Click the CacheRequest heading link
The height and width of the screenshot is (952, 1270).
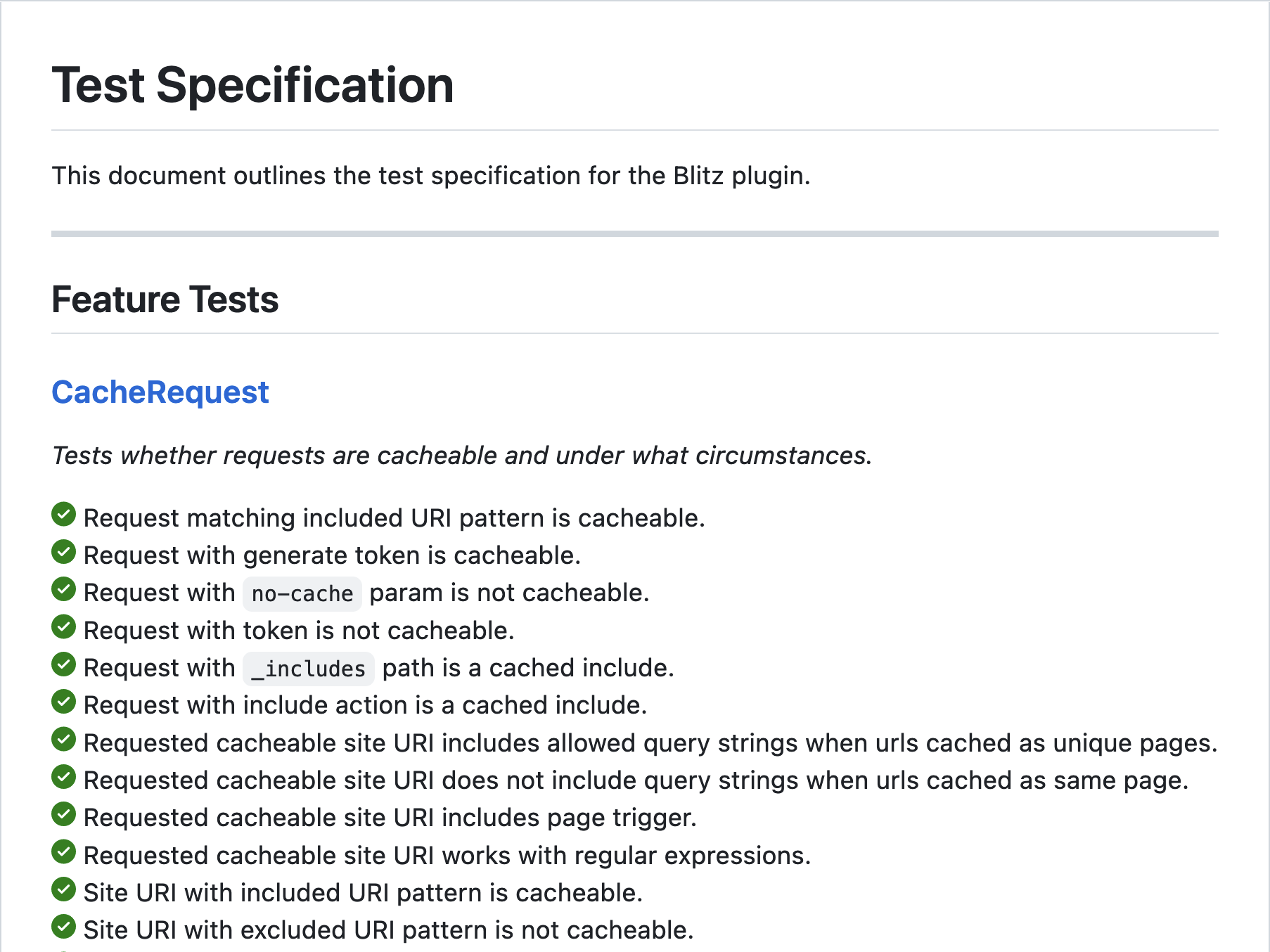point(160,392)
